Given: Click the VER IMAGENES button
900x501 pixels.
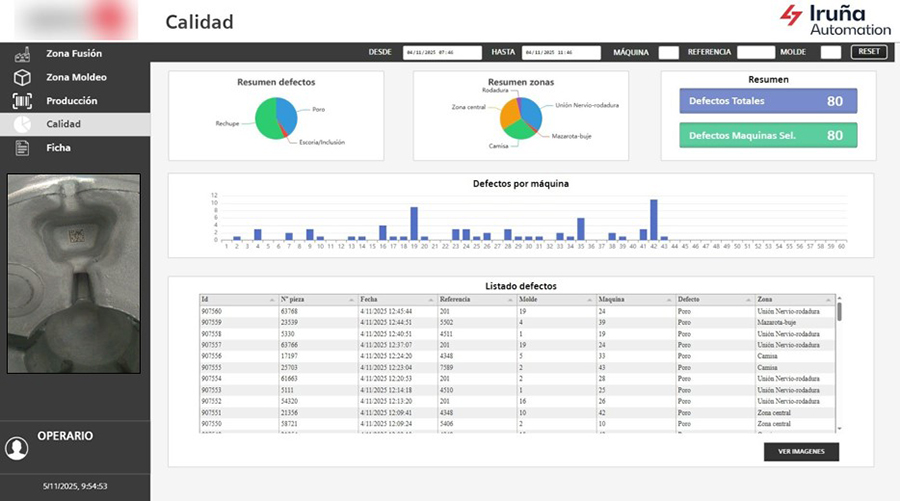Looking at the screenshot, I should [801, 452].
